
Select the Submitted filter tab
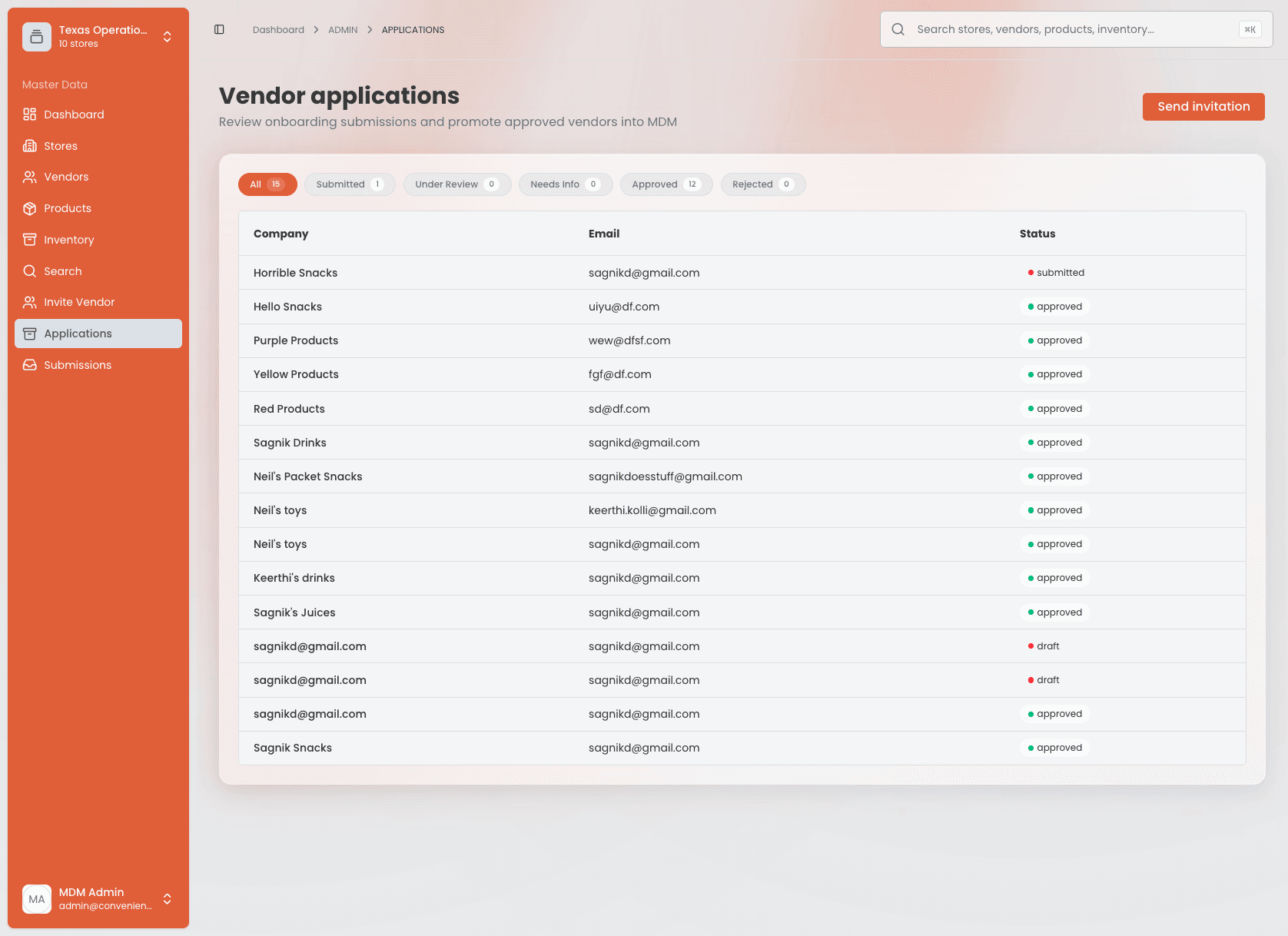(x=350, y=184)
